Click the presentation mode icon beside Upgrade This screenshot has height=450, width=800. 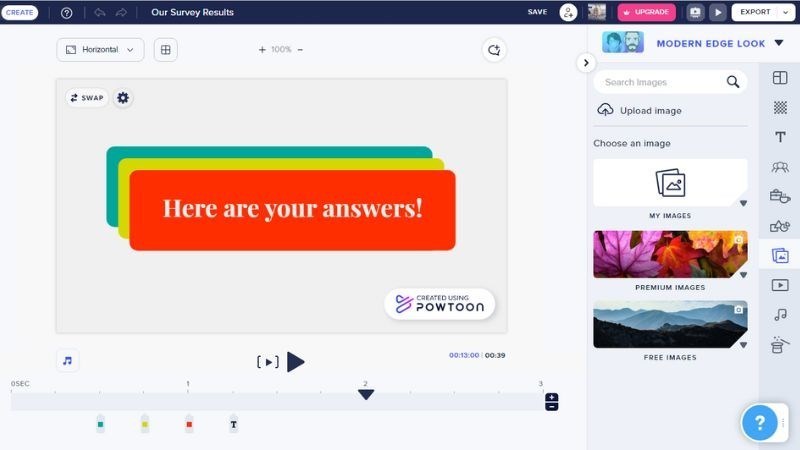click(x=695, y=12)
